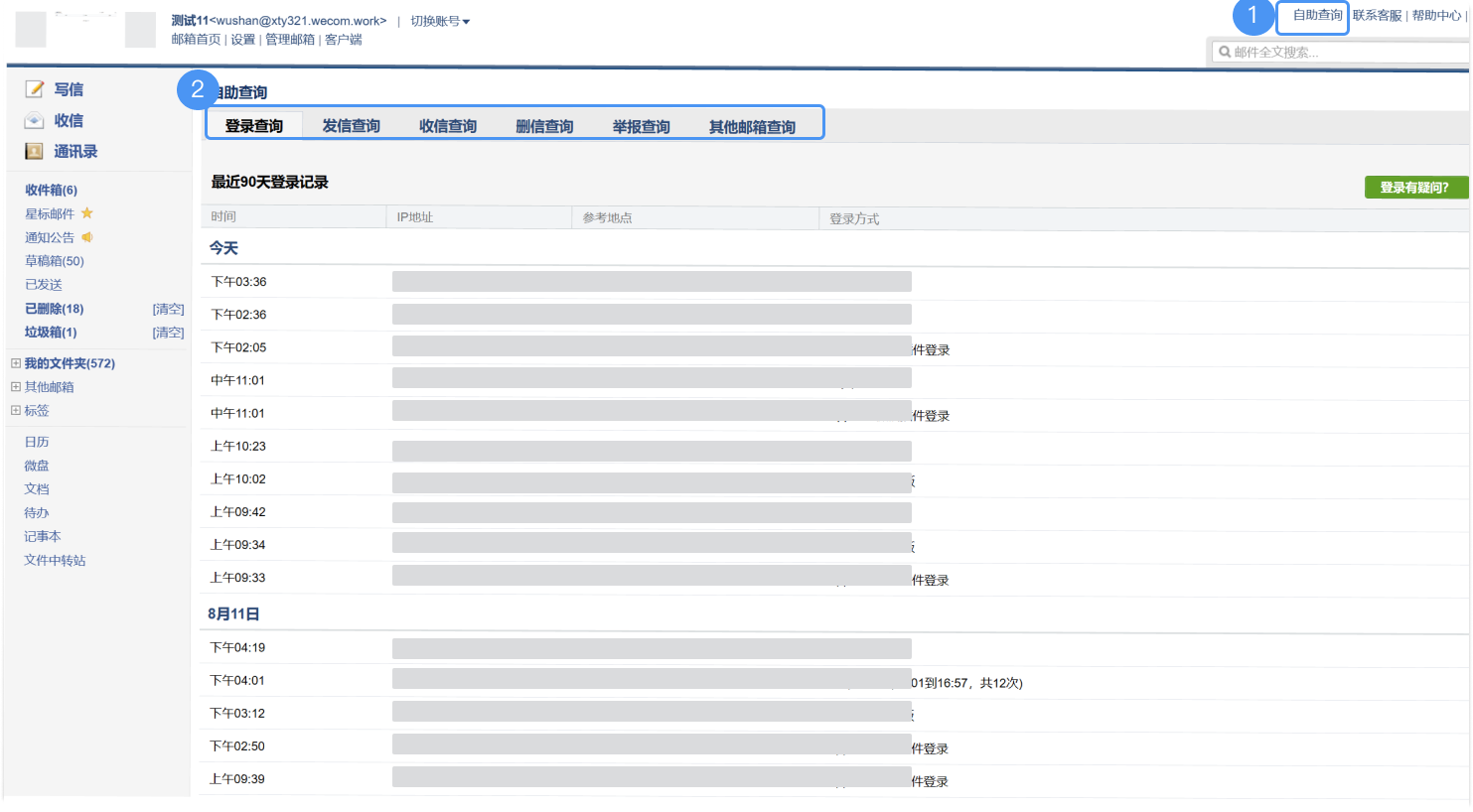The width and height of the screenshot is (1473, 812).
Task: Expand the 我的文件夹 tree node
Action: (16, 363)
